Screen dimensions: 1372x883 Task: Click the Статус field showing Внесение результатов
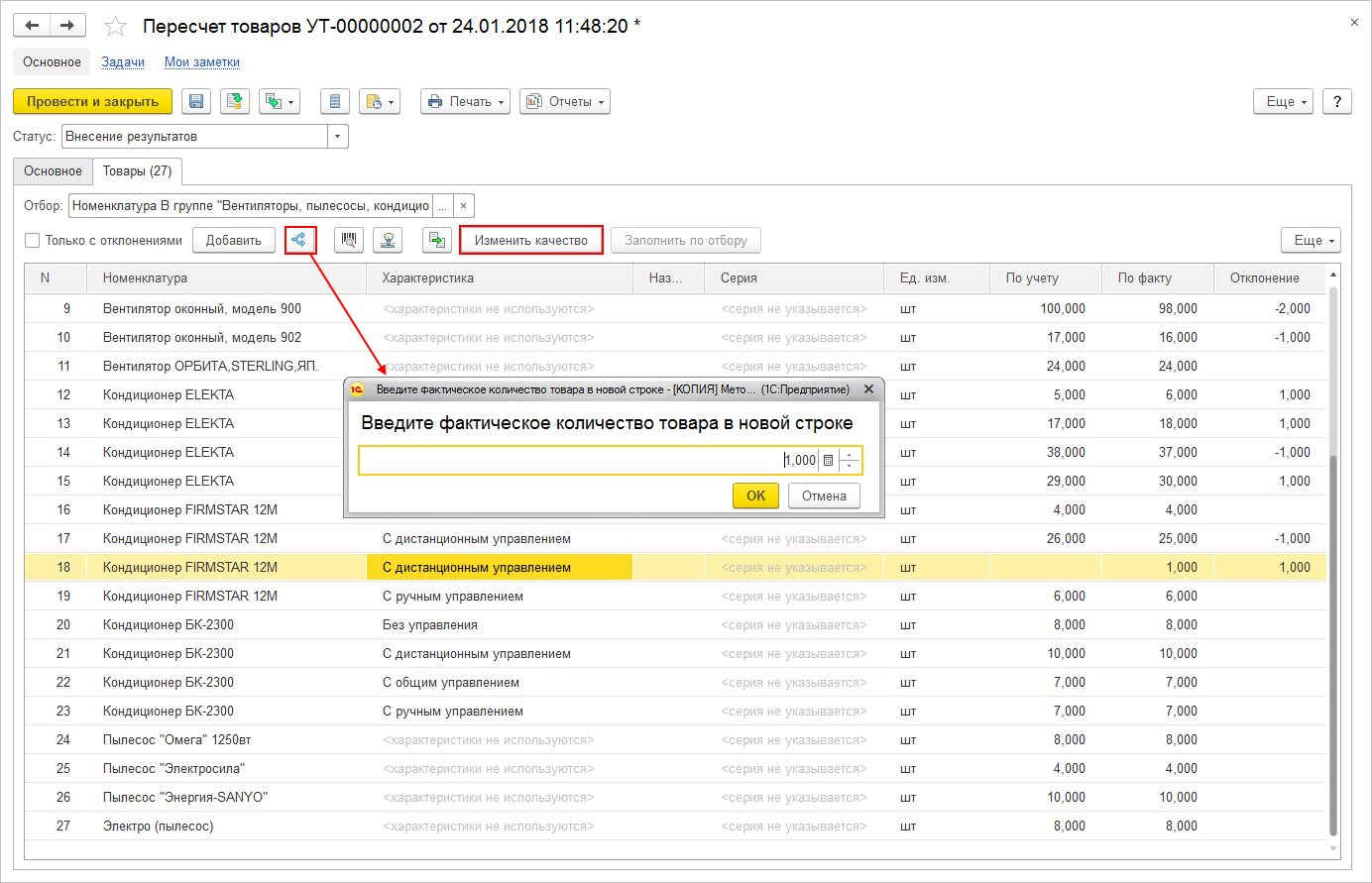click(195, 136)
